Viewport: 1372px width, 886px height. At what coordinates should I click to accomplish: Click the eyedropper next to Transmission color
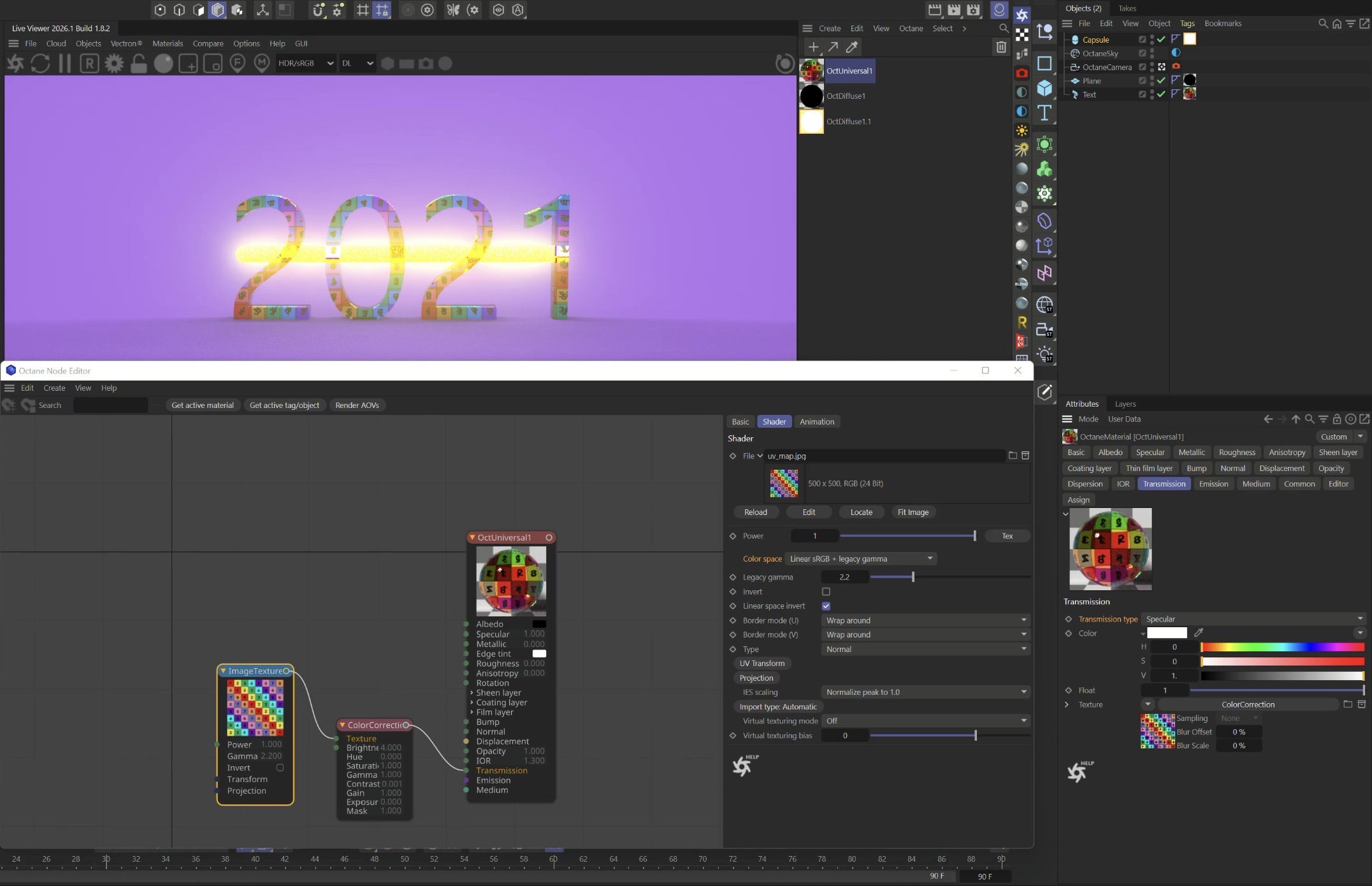point(1199,633)
